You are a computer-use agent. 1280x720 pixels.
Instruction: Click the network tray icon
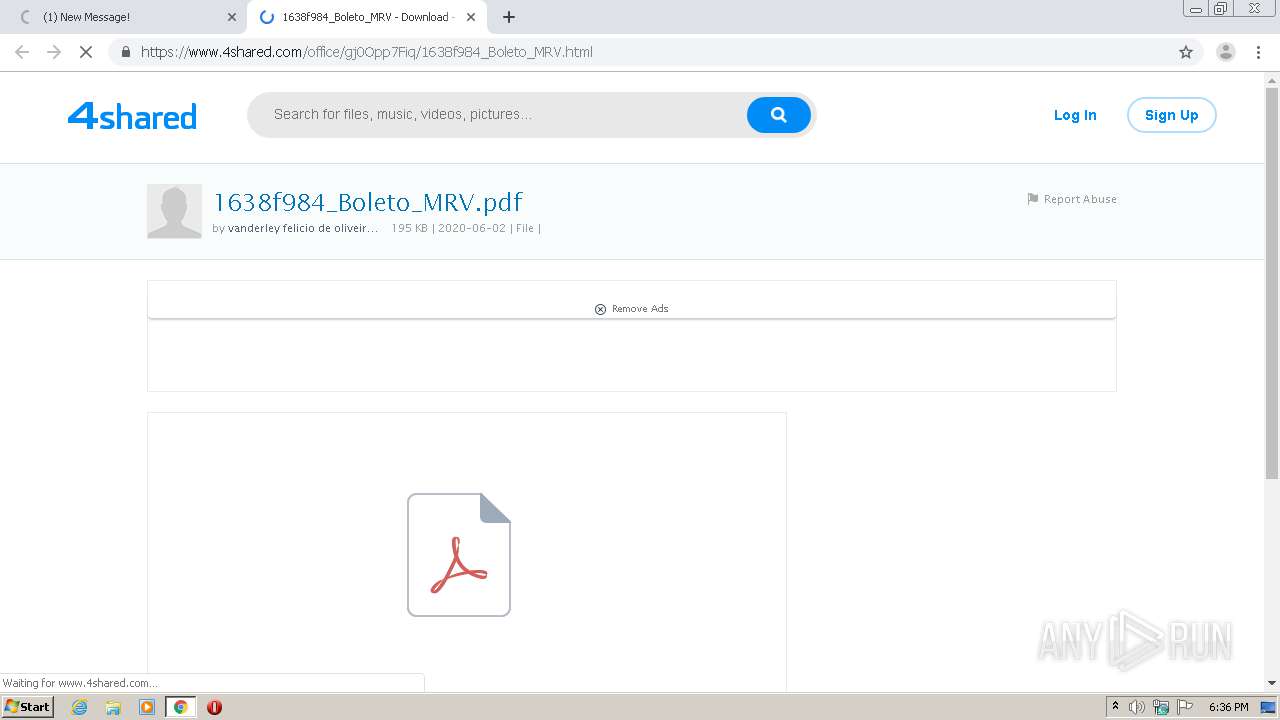pyautogui.click(x=1161, y=707)
